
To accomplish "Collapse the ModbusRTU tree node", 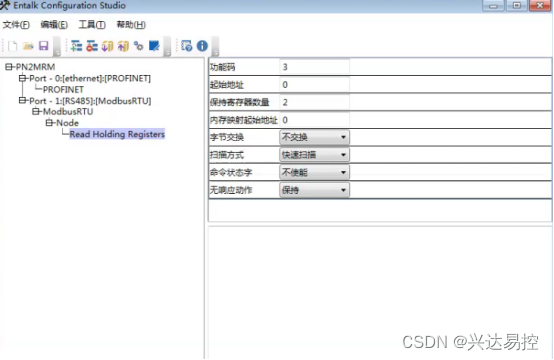I will [x=36, y=112].
